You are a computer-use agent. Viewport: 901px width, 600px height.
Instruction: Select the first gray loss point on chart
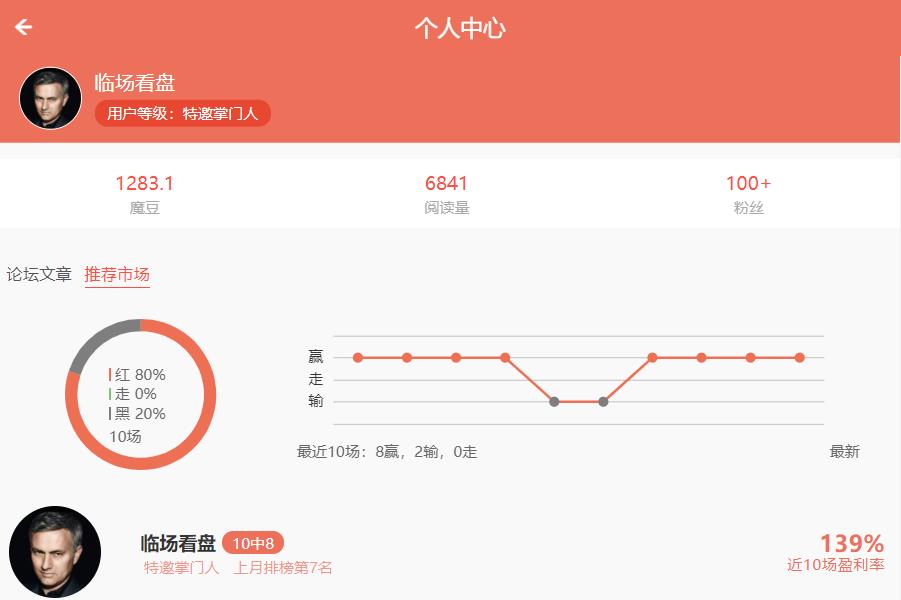554,402
